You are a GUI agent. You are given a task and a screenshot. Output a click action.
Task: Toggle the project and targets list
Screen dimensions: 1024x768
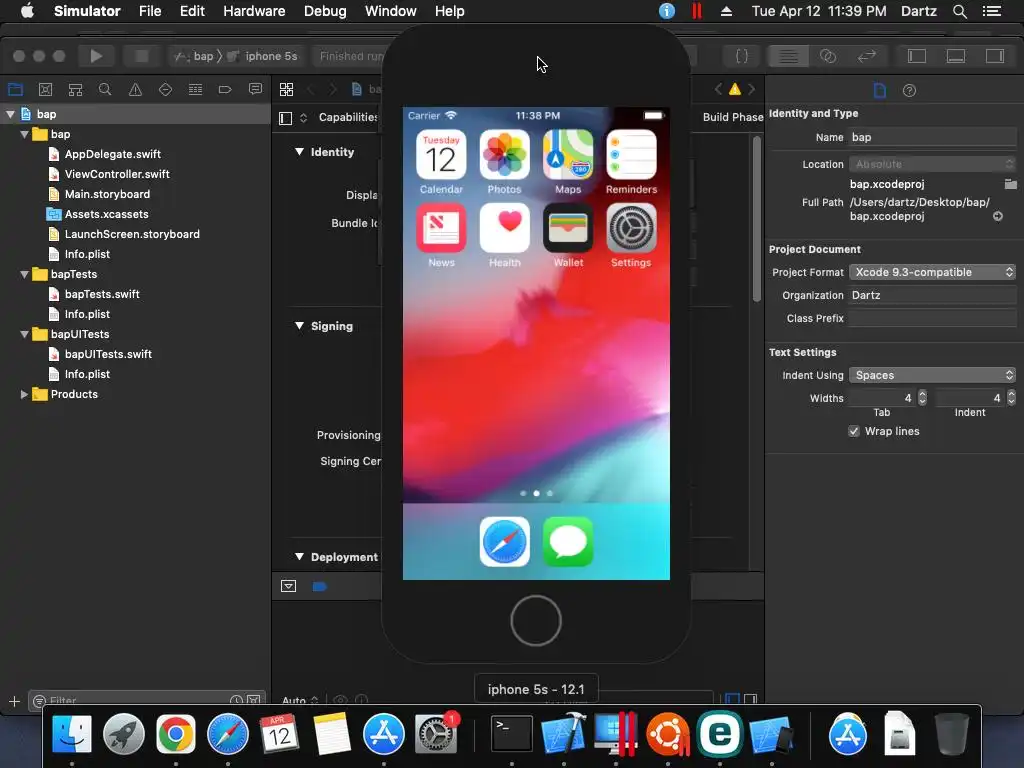coord(285,118)
